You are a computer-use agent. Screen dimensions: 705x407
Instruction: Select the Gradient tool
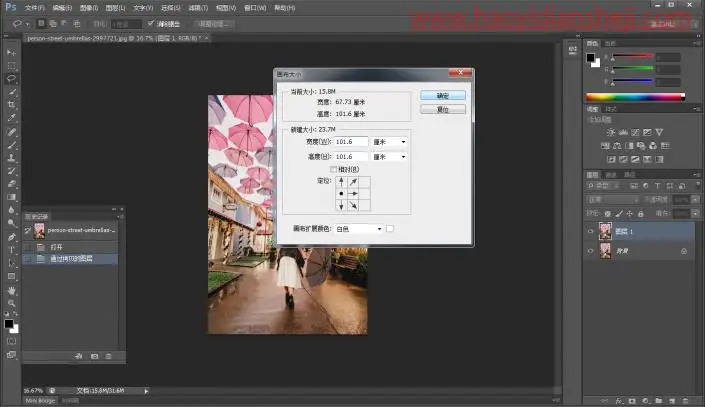click(x=11, y=197)
